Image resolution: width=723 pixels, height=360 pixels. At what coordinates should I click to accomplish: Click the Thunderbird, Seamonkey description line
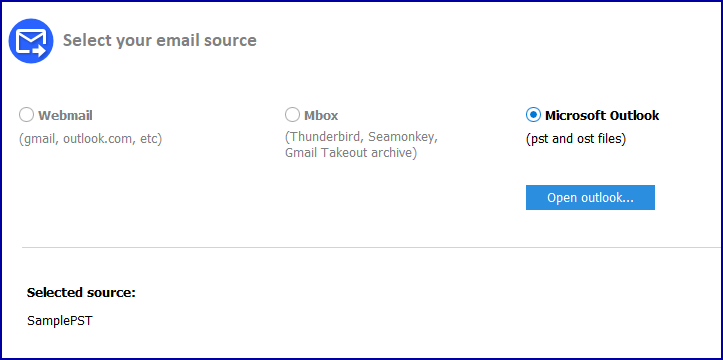(x=361, y=137)
